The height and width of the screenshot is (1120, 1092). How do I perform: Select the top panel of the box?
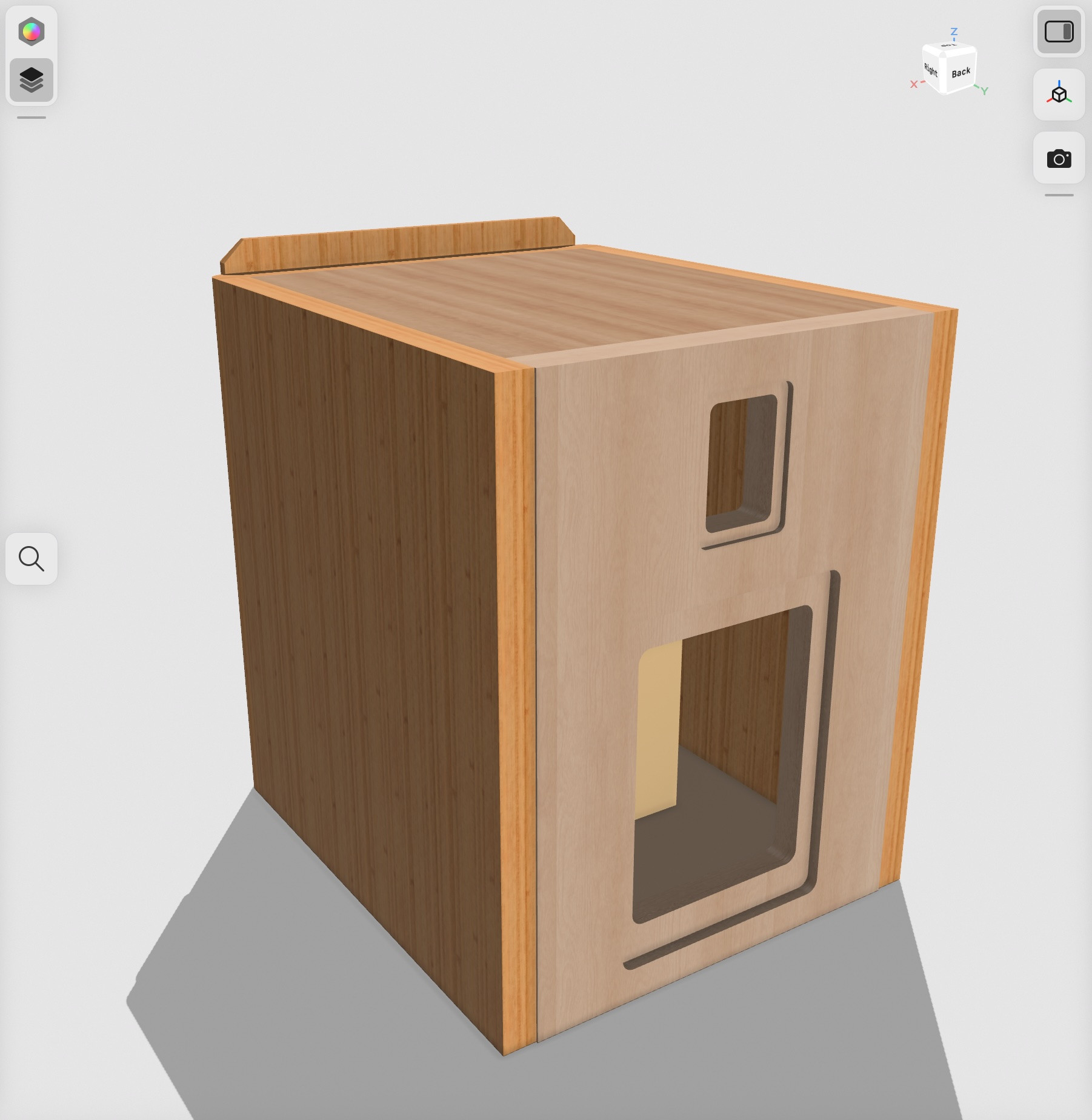pos(576,303)
